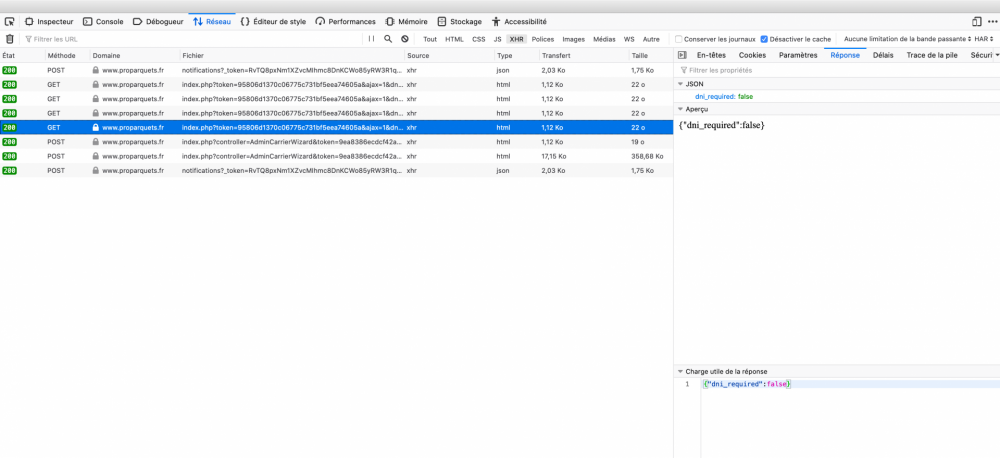Sort by Méthode column header
Viewport: 1000px width, 458px height.
click(x=67, y=55)
